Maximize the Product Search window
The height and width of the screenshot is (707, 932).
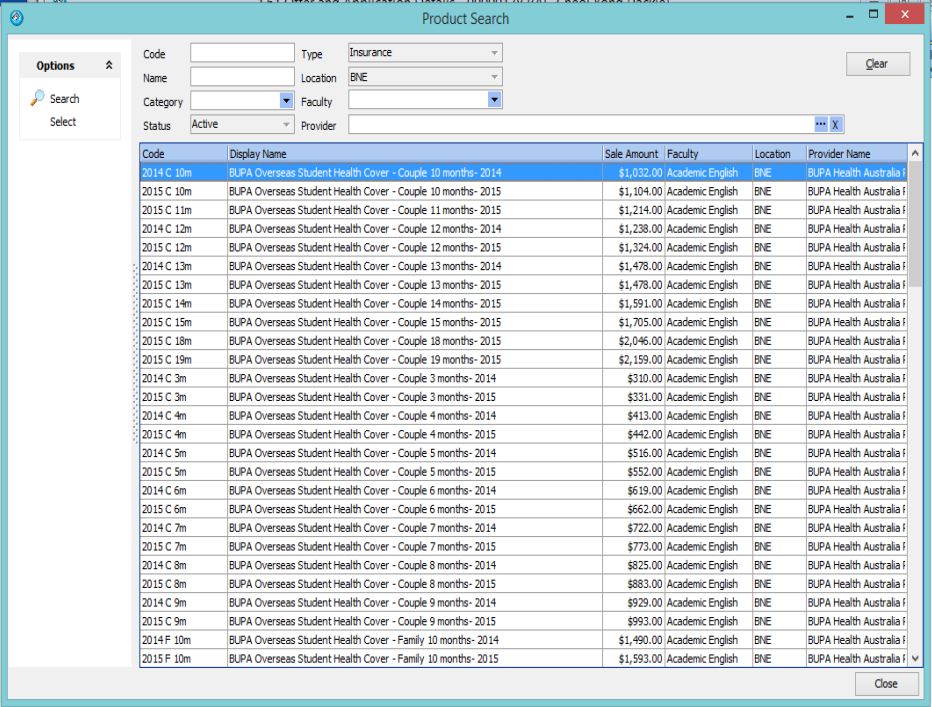[873, 16]
